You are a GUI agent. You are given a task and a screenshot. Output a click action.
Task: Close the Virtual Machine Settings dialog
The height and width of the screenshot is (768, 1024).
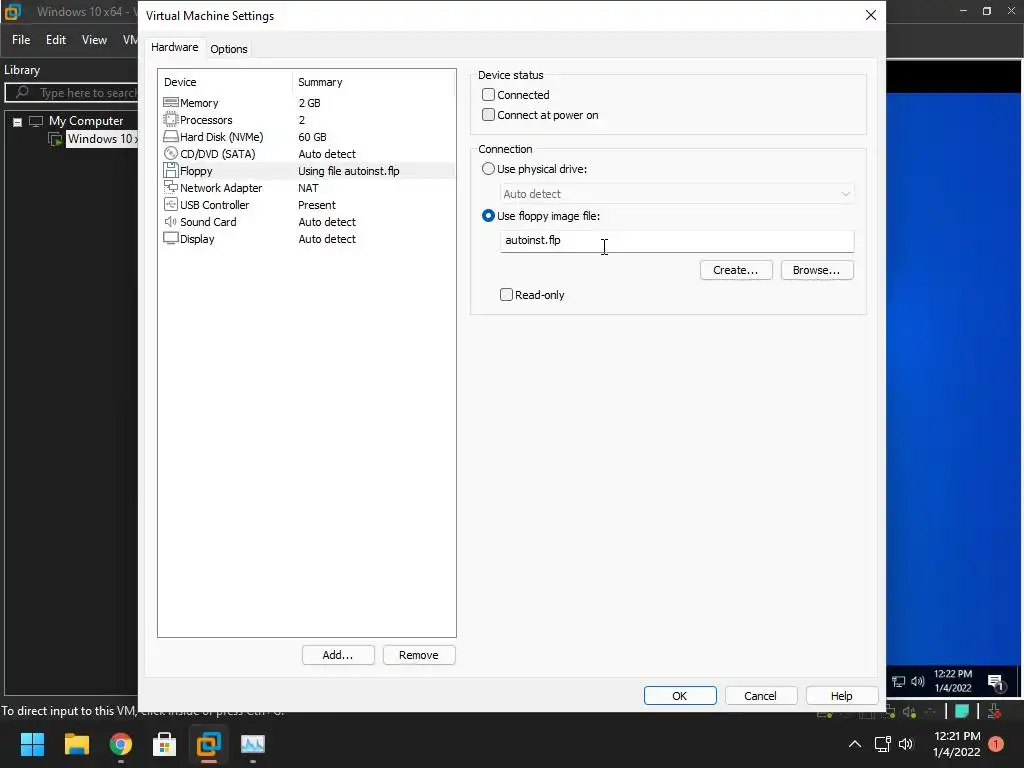[x=871, y=15]
